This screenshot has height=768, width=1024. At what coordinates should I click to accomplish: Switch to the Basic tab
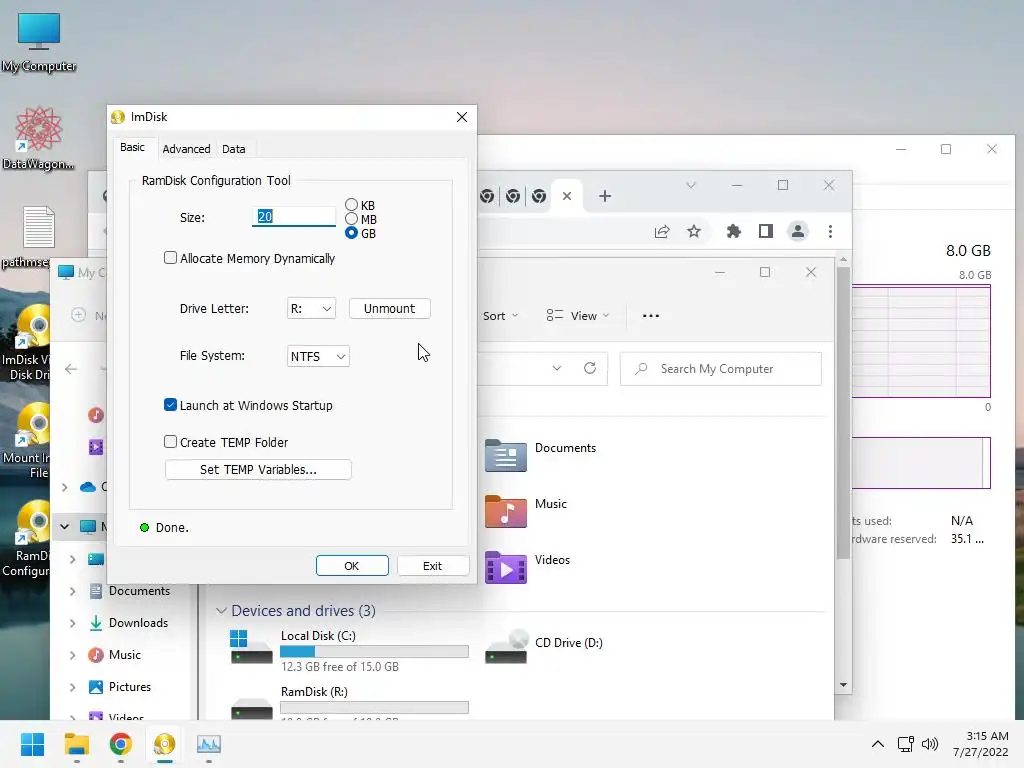[133, 148]
